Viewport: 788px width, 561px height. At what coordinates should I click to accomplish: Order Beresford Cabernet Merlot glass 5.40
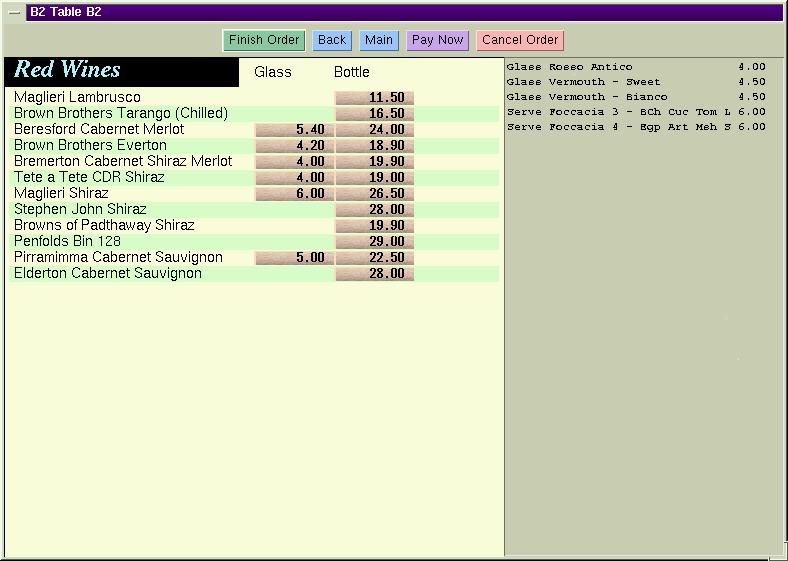pos(294,130)
